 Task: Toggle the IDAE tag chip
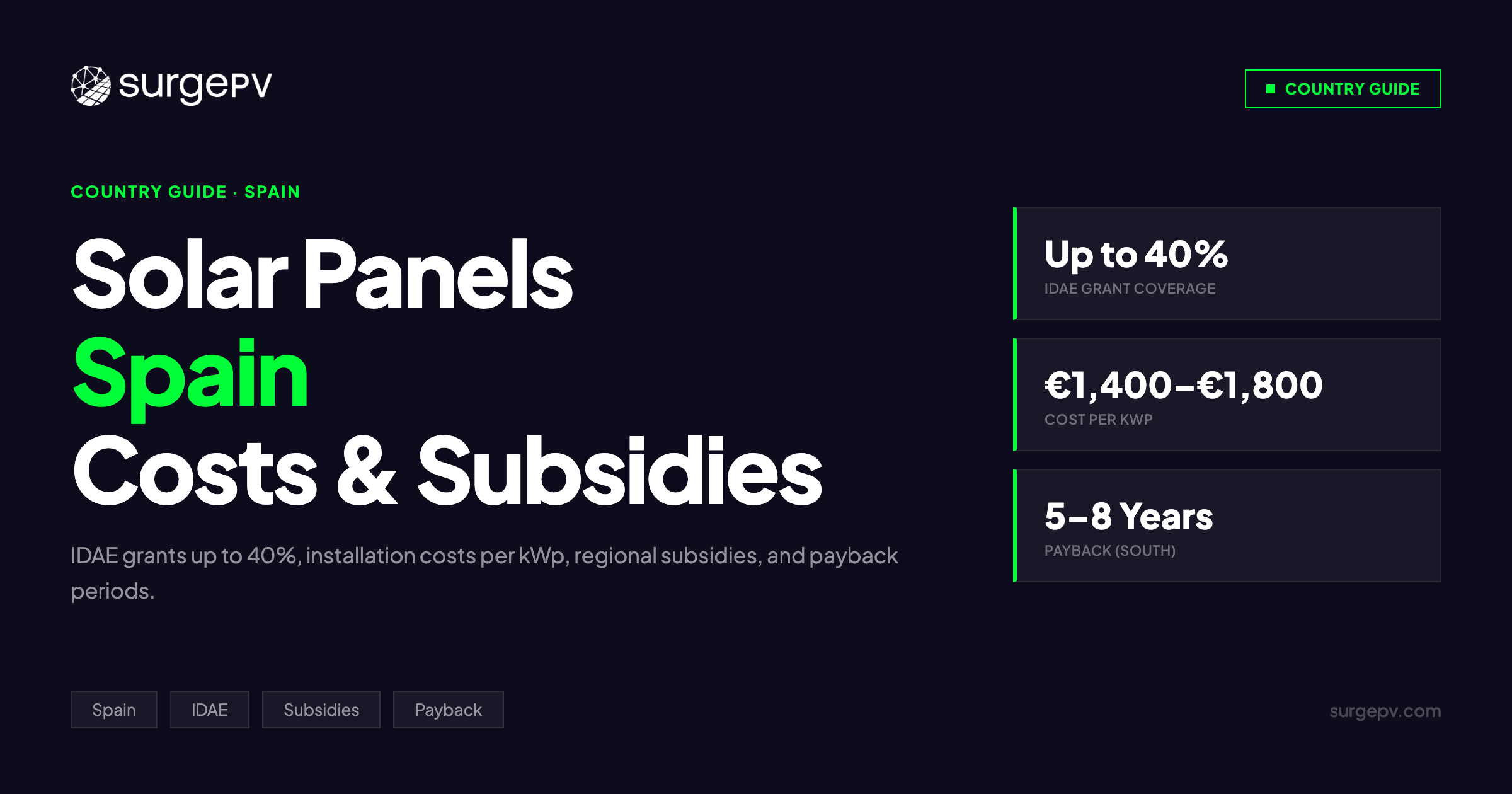(x=210, y=710)
